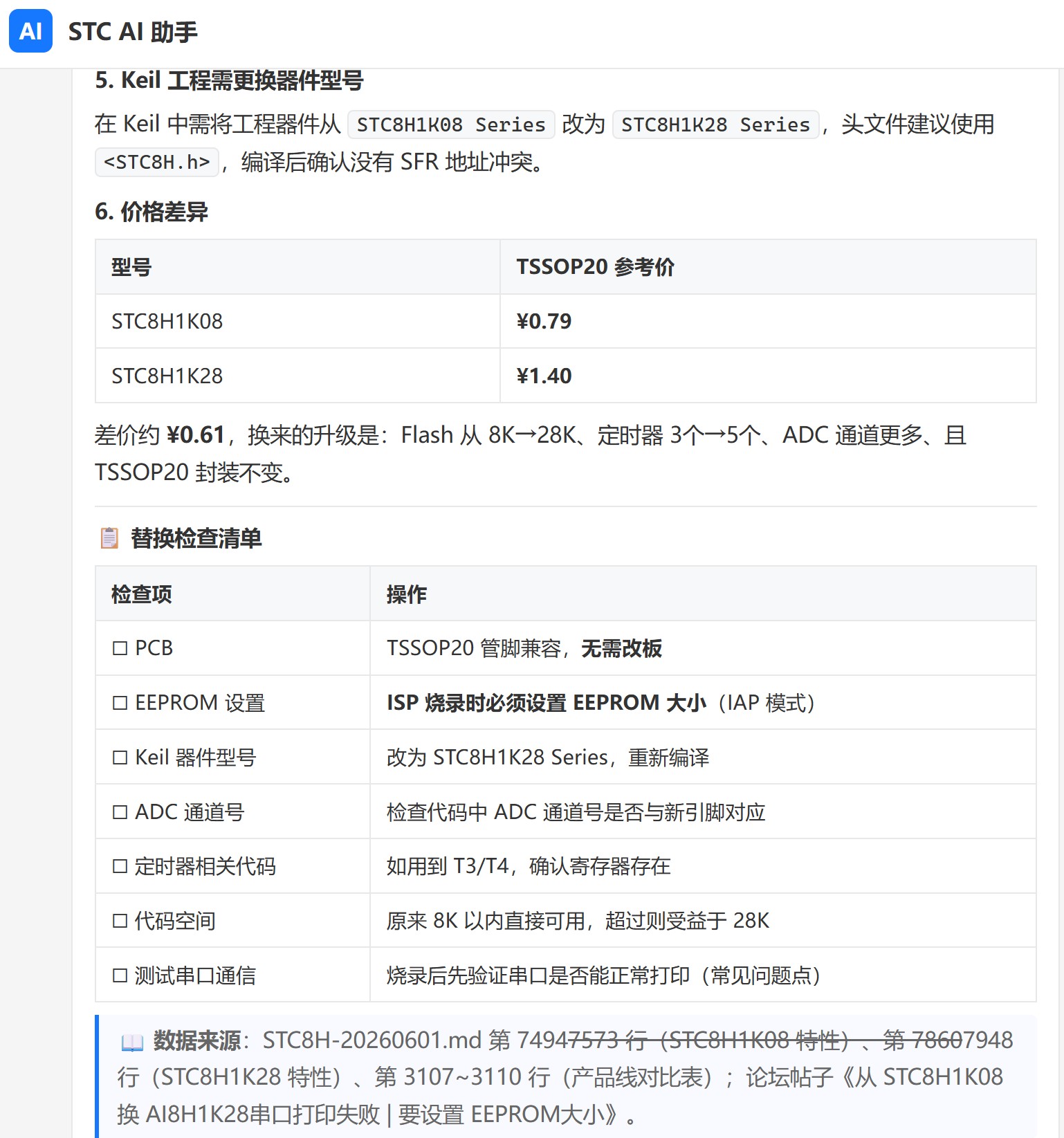Check the ADC 通道号 checklist box
Image resolution: width=1064 pixels, height=1138 pixels.
point(120,812)
